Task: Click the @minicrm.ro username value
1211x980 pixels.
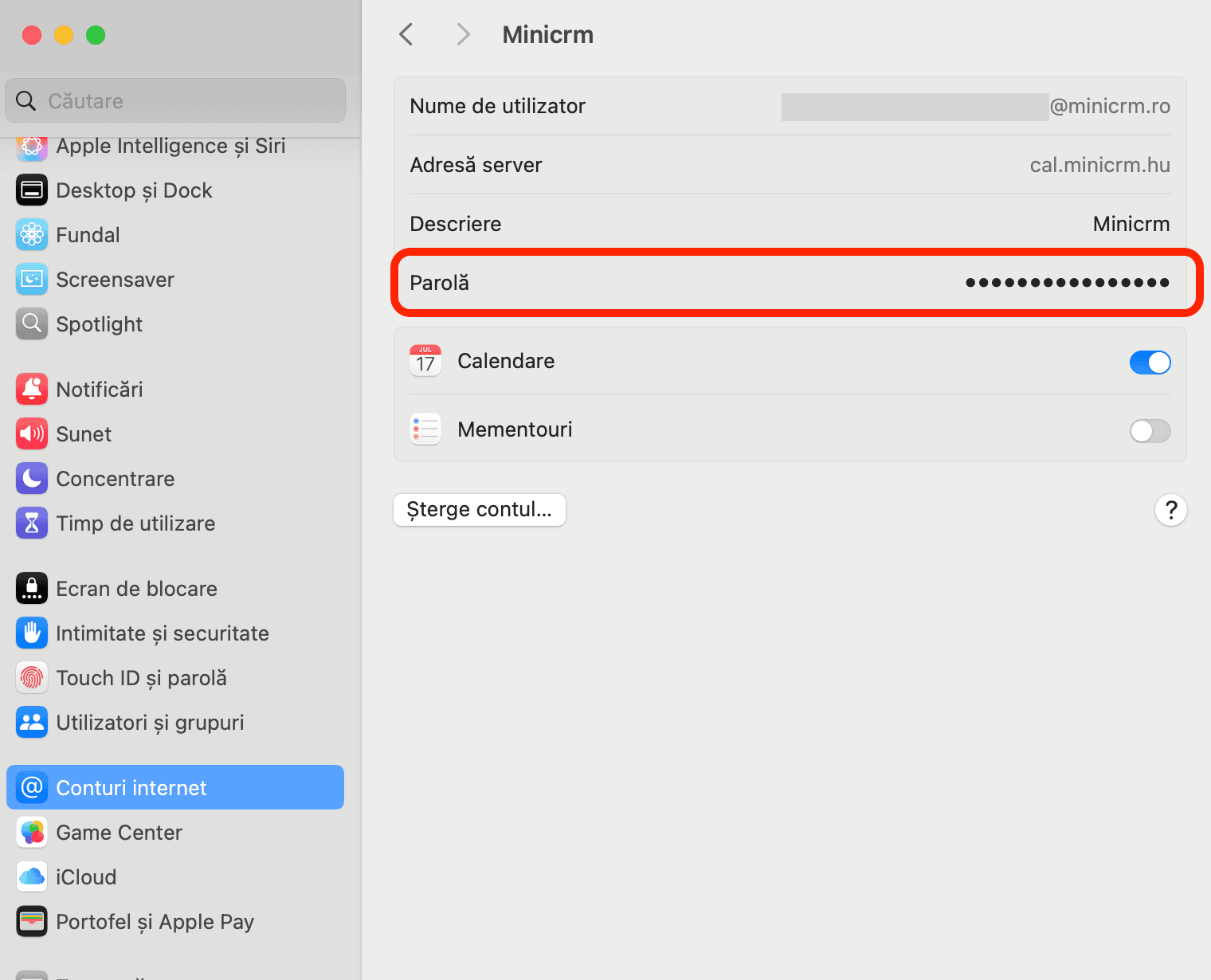Action: (x=1110, y=106)
